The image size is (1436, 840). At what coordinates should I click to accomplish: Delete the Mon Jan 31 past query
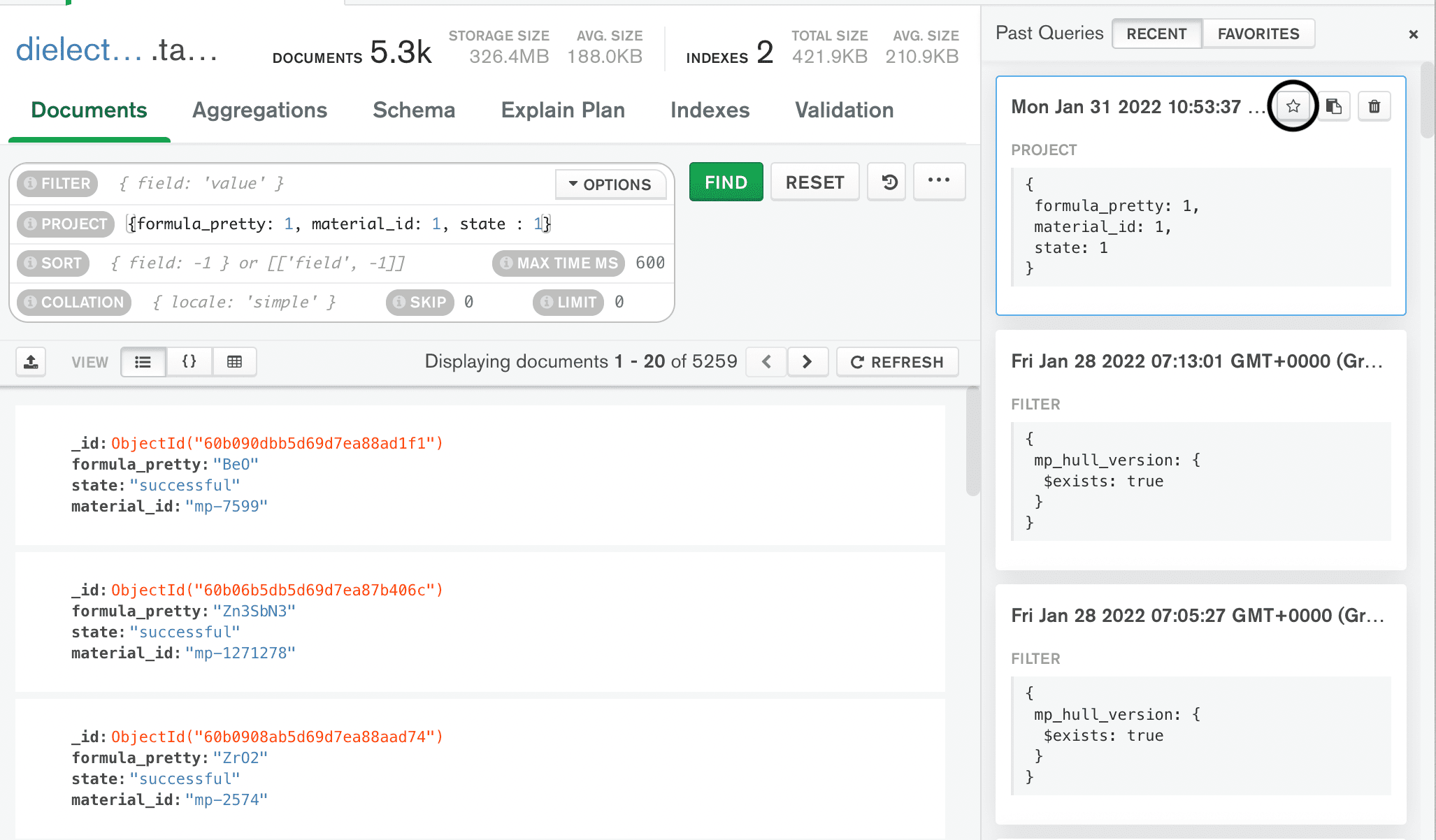pos(1374,106)
